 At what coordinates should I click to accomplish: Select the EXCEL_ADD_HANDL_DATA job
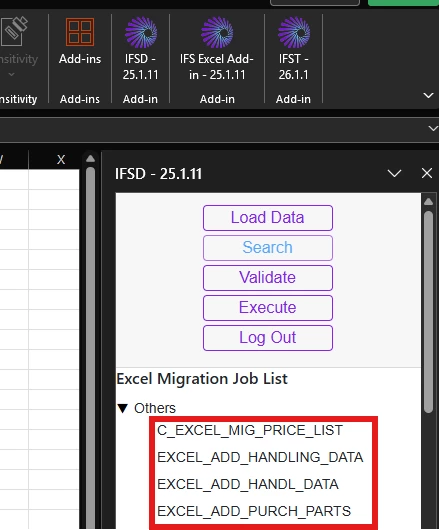click(x=248, y=484)
